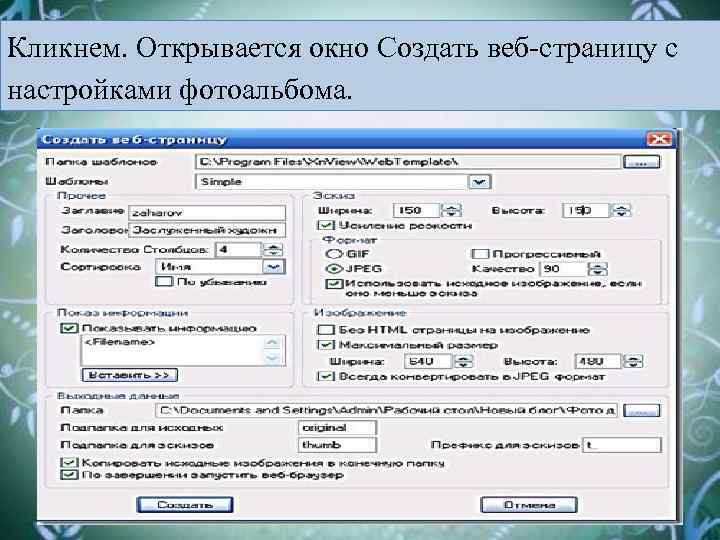This screenshot has width=720, height=540.
Task: Toggle Копировать исходные изображения checkbox
Action: pos(69,462)
